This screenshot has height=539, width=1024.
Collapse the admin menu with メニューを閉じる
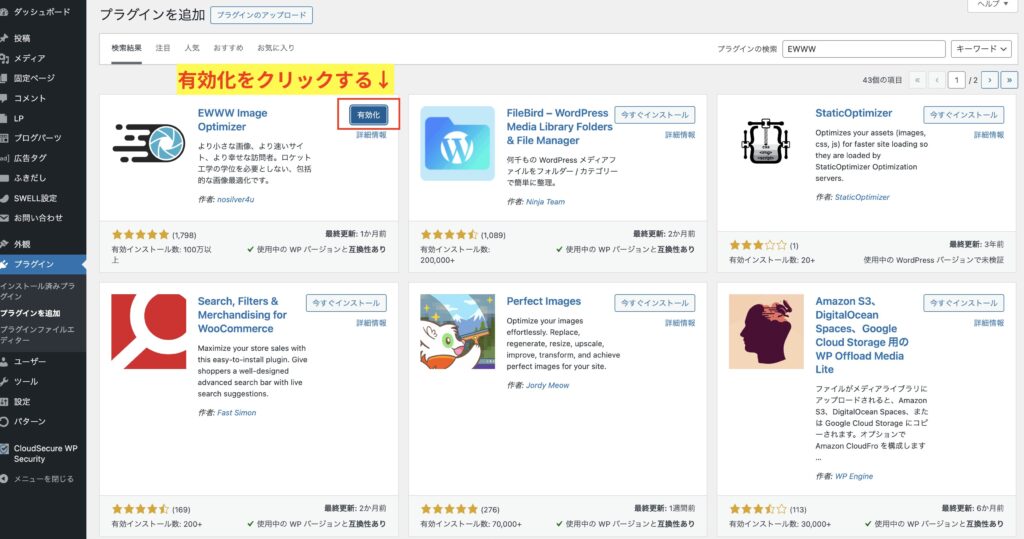coord(43,479)
